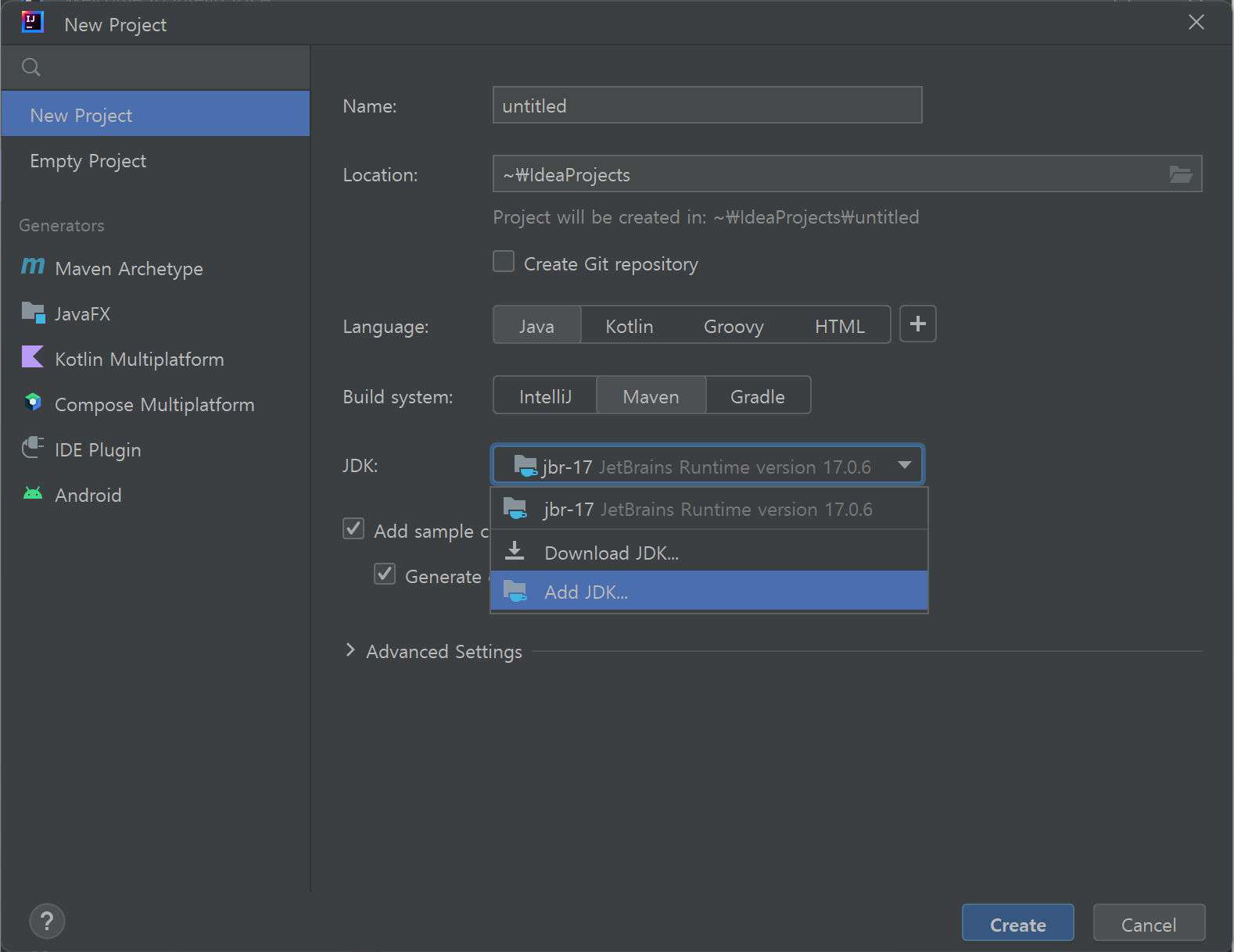Open Android generator

click(x=156, y=494)
